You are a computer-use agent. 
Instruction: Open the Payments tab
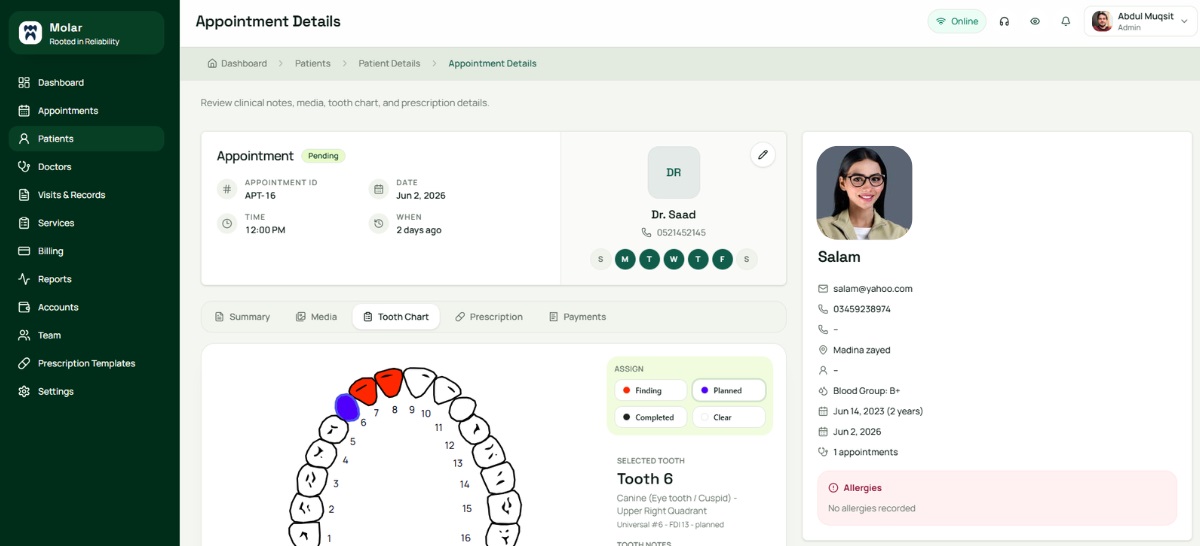(577, 316)
